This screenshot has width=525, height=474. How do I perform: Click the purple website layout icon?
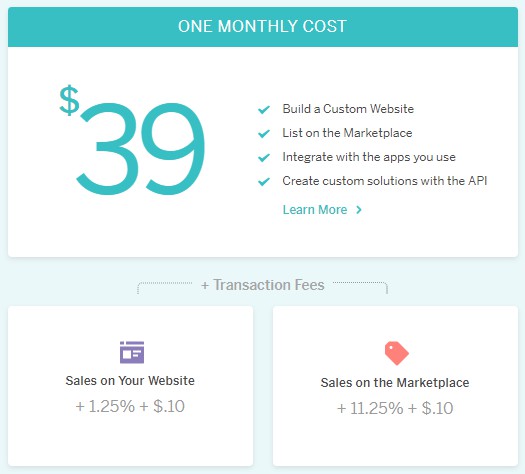click(132, 352)
